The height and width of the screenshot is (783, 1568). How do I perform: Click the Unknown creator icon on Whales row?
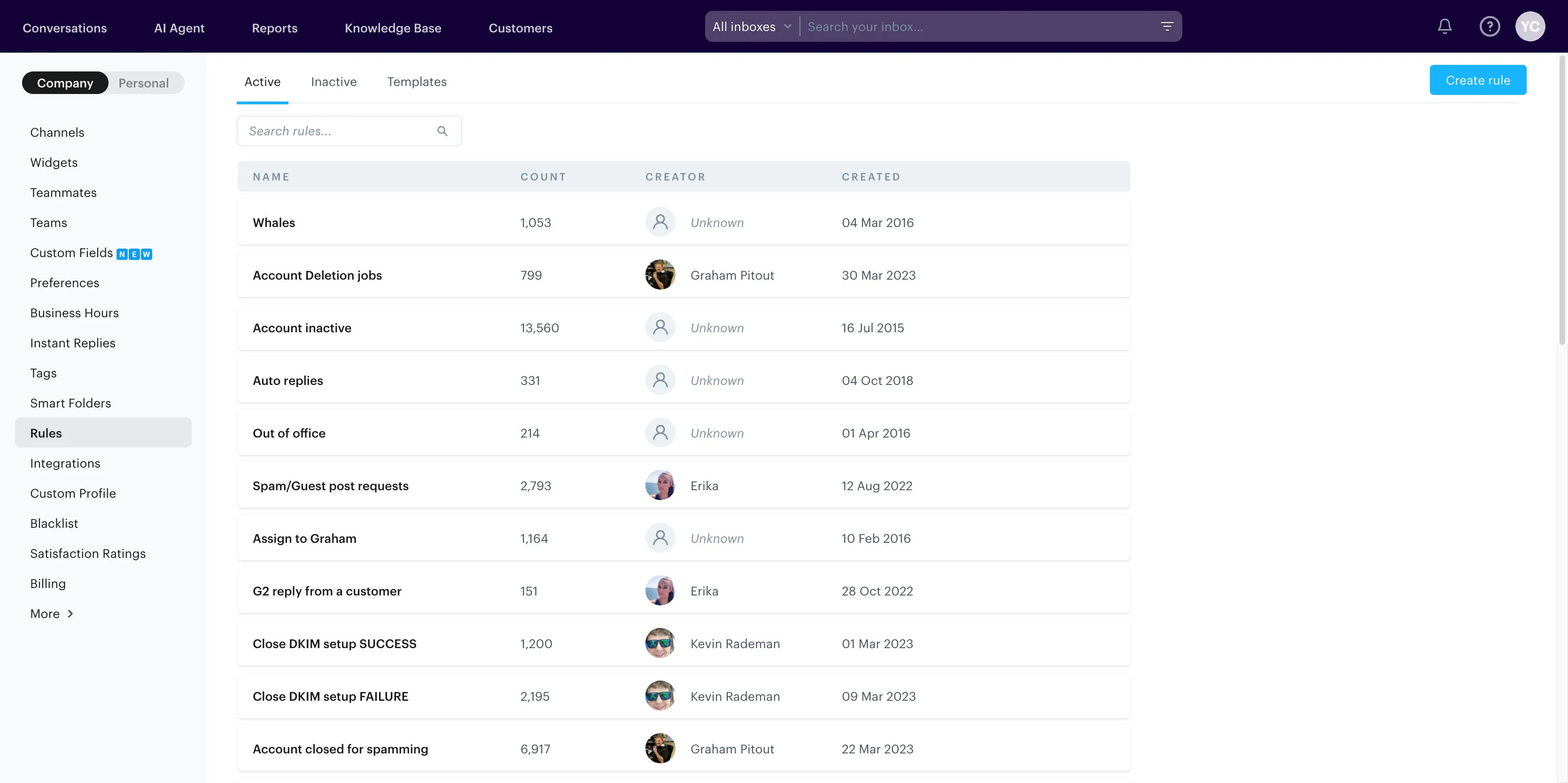click(x=660, y=222)
